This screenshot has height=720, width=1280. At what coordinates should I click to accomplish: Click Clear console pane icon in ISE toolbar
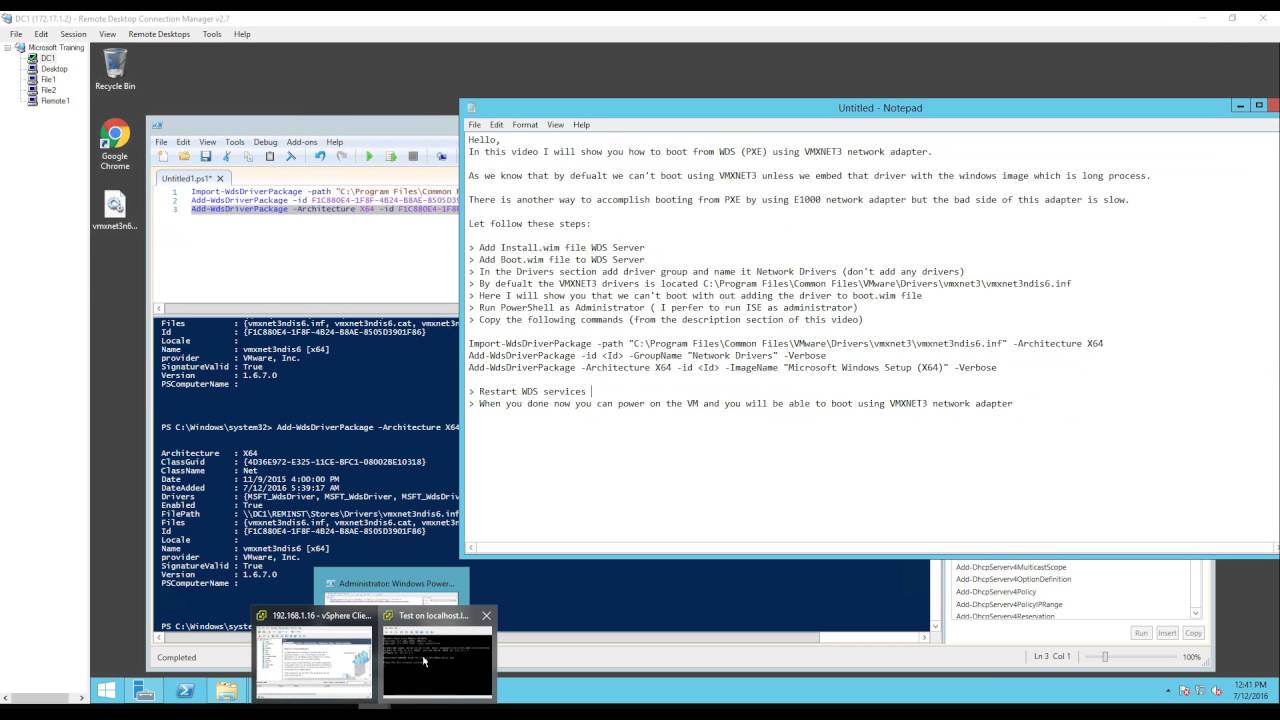[291, 157]
